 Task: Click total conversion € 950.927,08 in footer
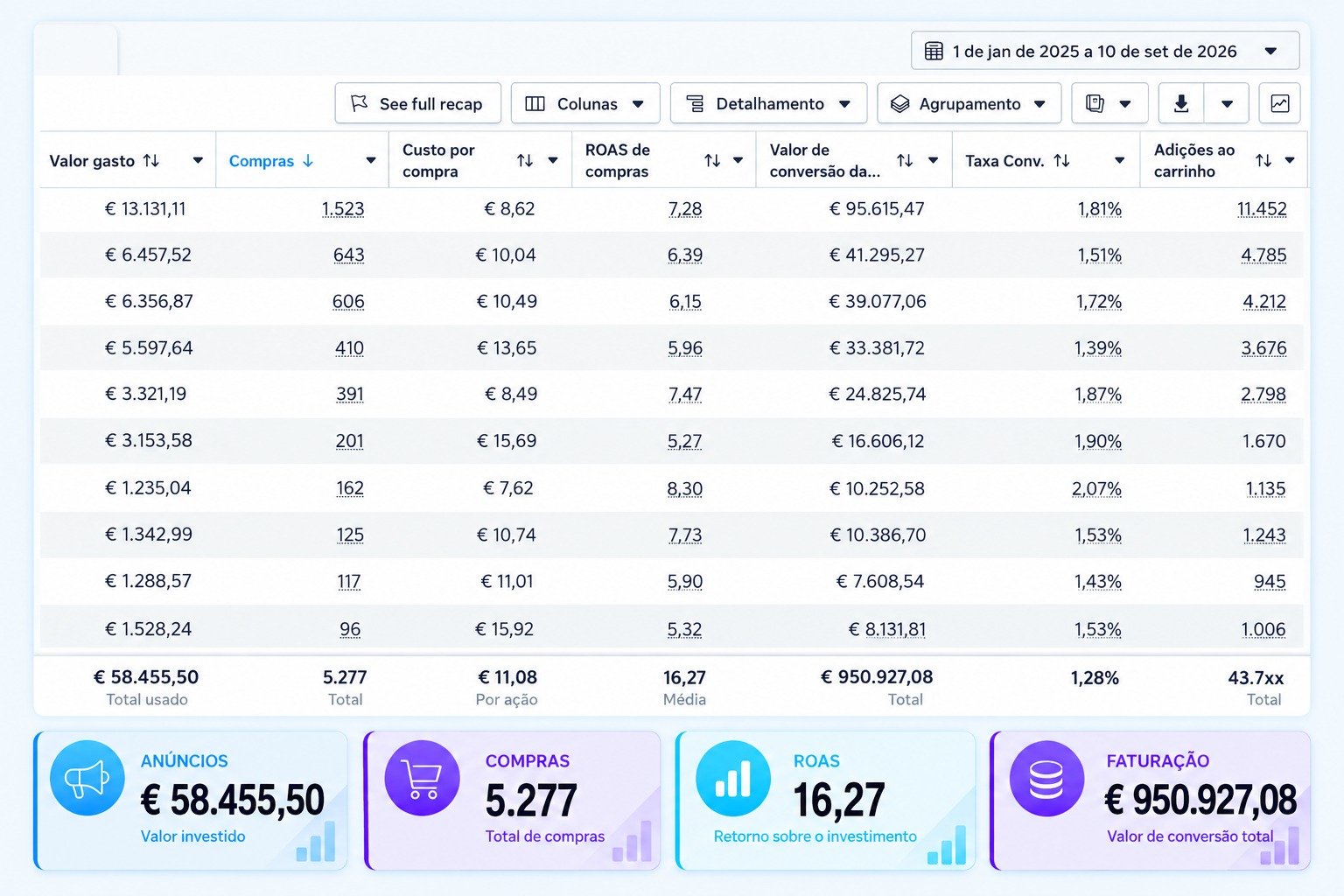click(x=877, y=676)
